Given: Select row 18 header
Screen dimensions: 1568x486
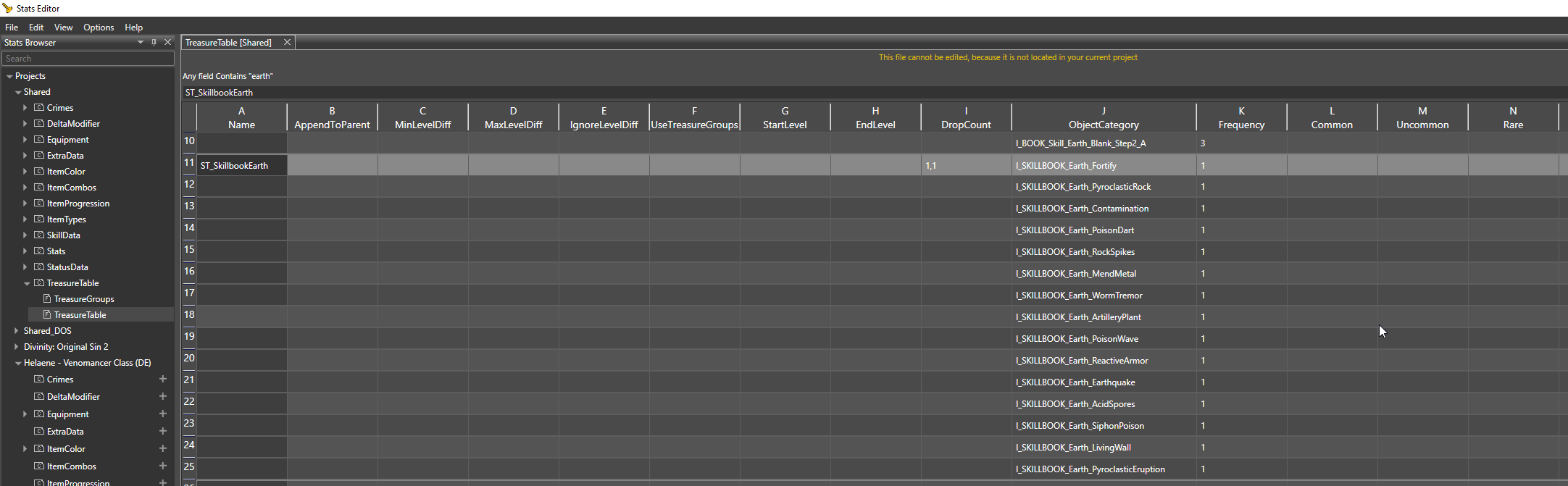Looking at the screenshot, I should point(189,317).
